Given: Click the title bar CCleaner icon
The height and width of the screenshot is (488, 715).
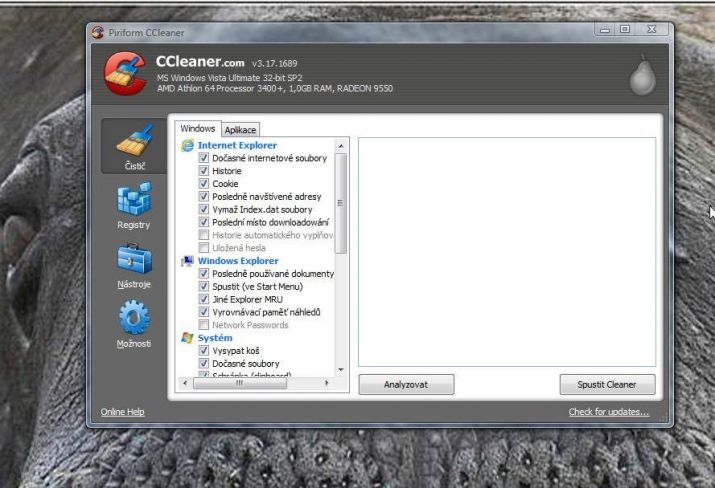Looking at the screenshot, I should (98, 32).
